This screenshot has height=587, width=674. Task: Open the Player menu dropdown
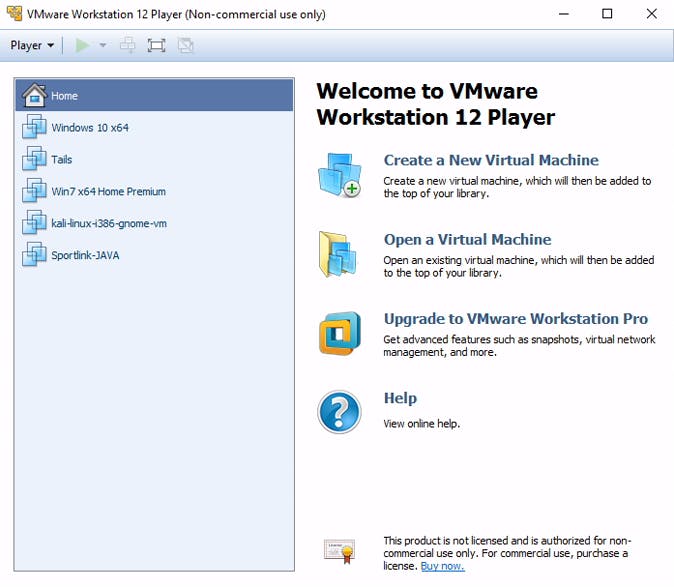[x=32, y=45]
